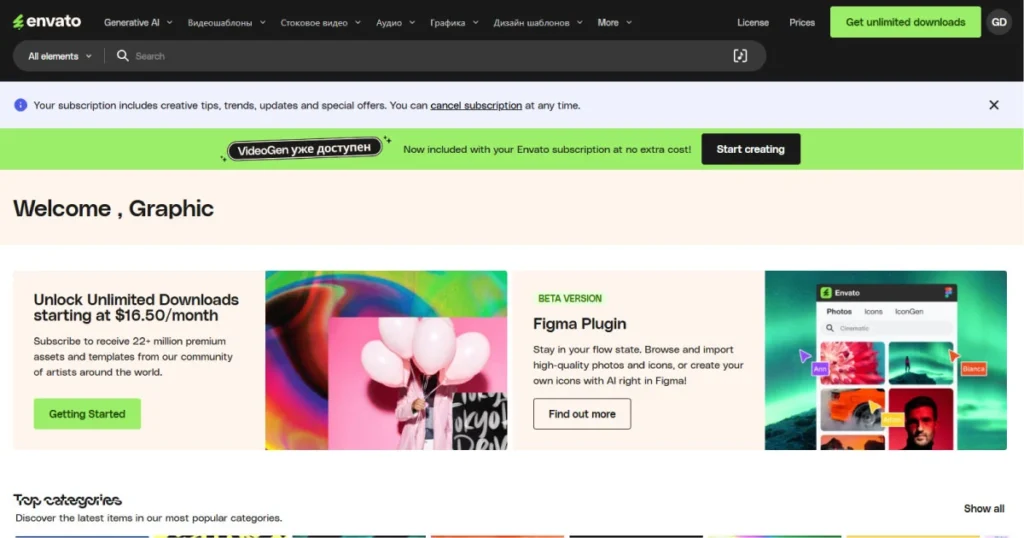1024x538 pixels.
Task: Open the pink balloons promo image
Action: tap(386, 360)
